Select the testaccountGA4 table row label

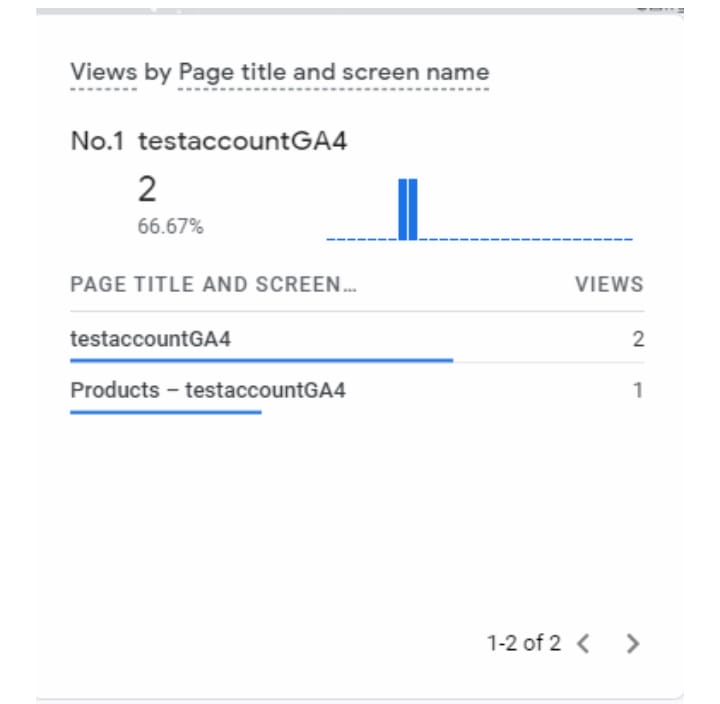click(151, 339)
